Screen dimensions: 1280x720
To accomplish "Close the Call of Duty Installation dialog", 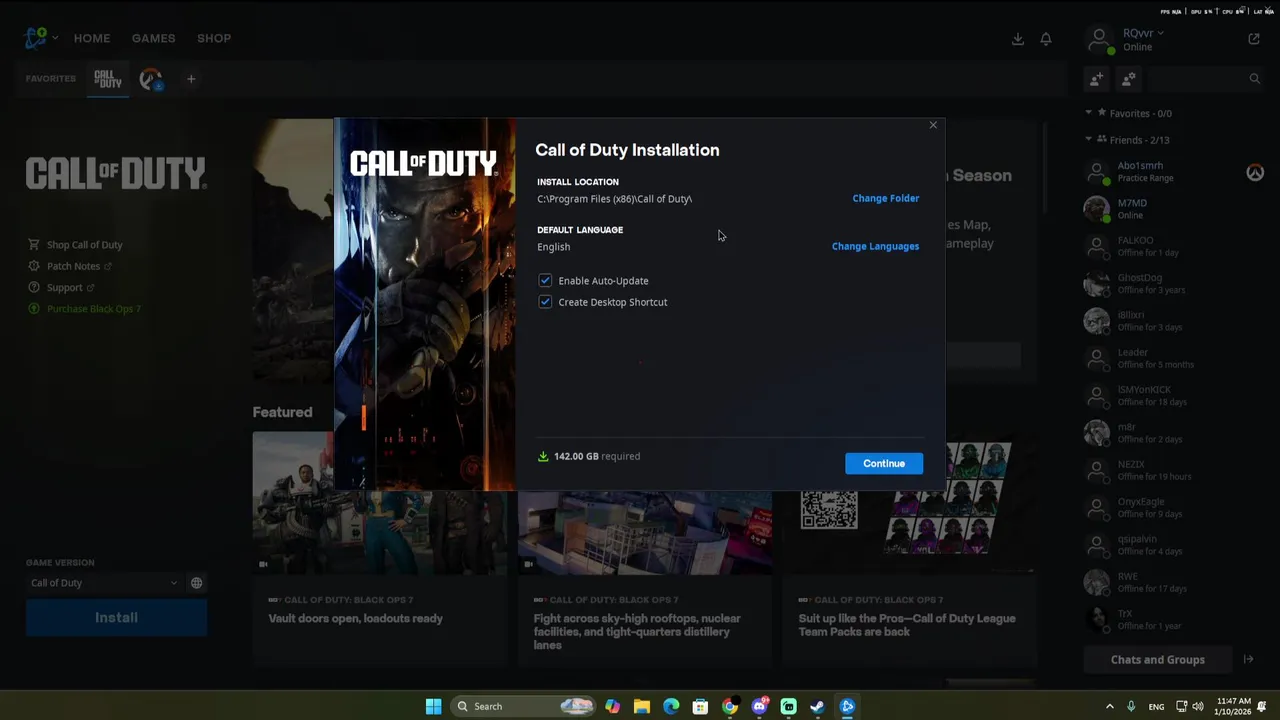I will point(933,125).
